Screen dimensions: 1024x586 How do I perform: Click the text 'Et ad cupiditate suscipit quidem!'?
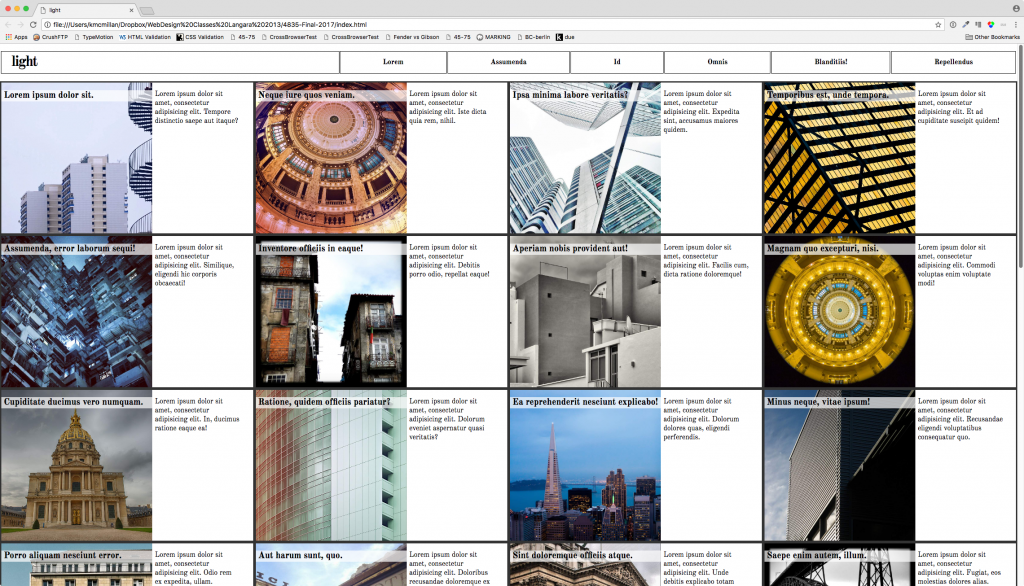point(959,116)
